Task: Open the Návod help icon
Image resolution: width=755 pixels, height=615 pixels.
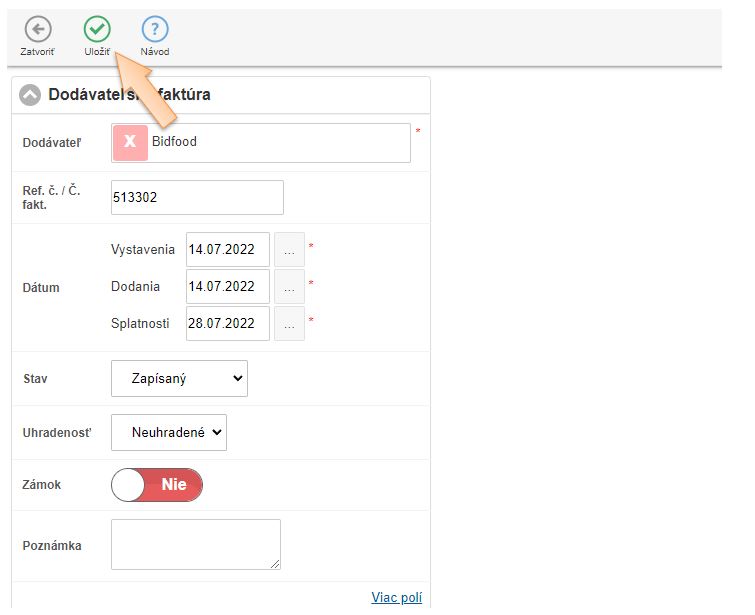Action: [x=155, y=30]
